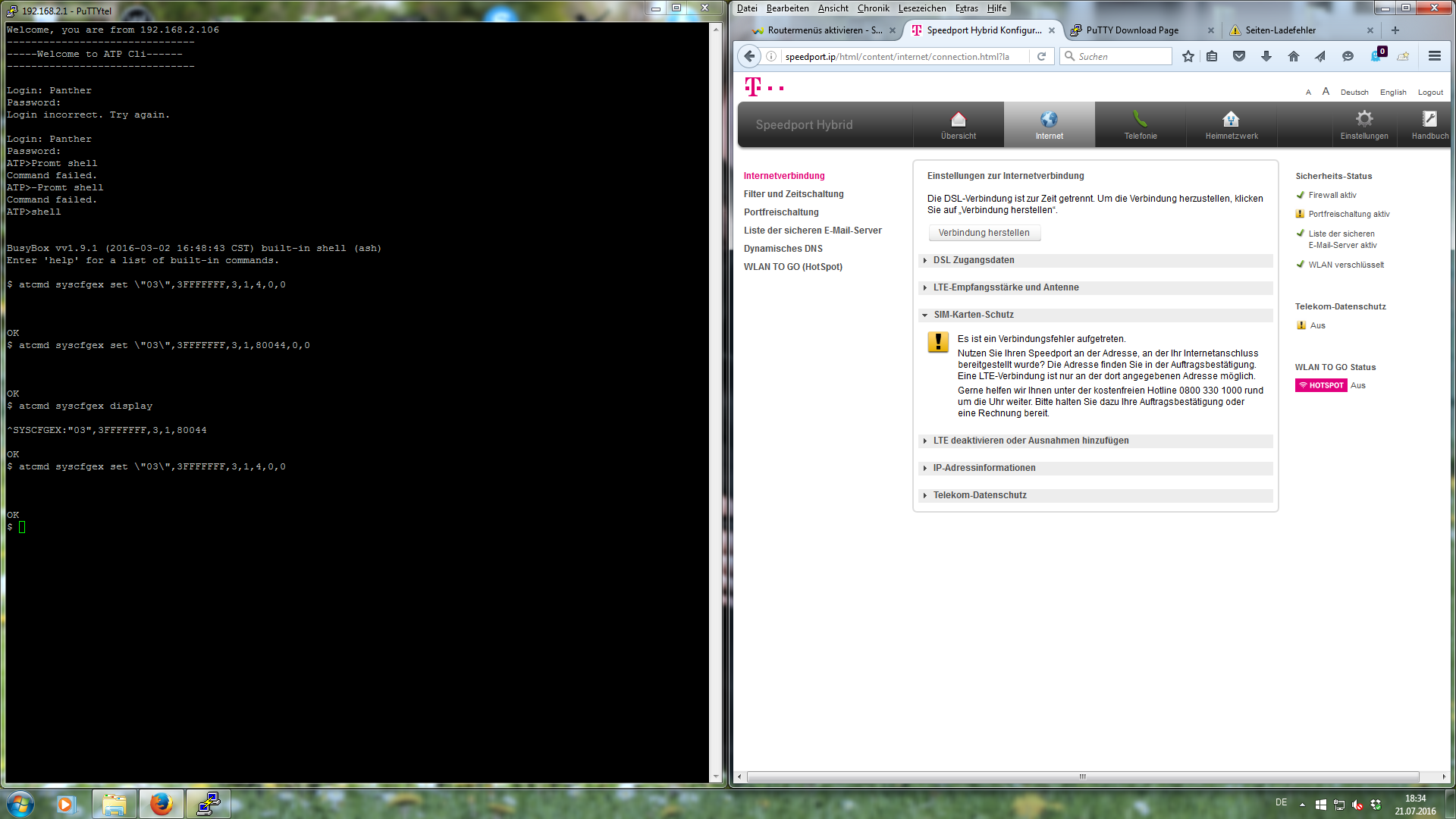Open Chronik menu
This screenshot has width=1456, height=819.
[x=874, y=8]
